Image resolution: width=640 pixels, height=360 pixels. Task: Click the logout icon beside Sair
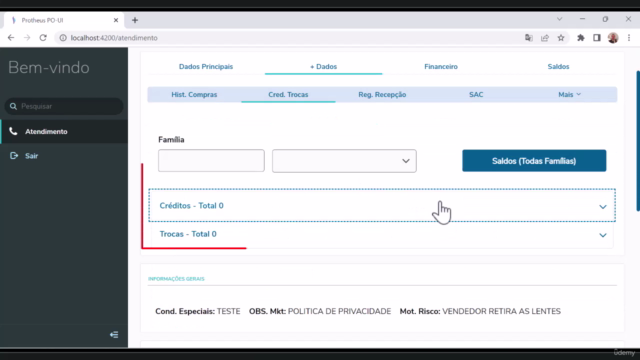coord(14,156)
